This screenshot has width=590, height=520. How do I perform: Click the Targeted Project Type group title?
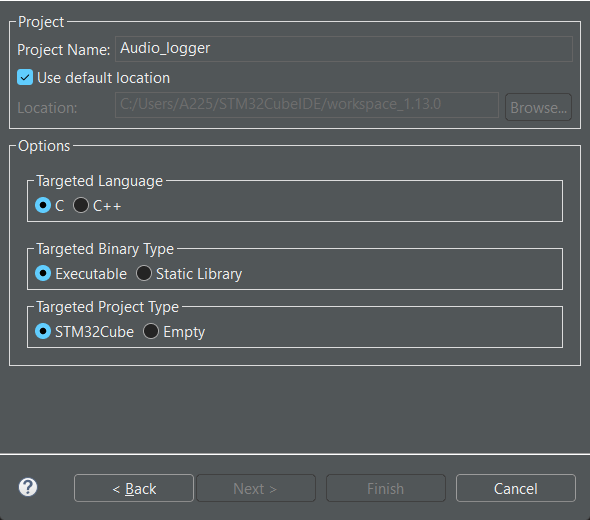pyautogui.click(x=108, y=307)
